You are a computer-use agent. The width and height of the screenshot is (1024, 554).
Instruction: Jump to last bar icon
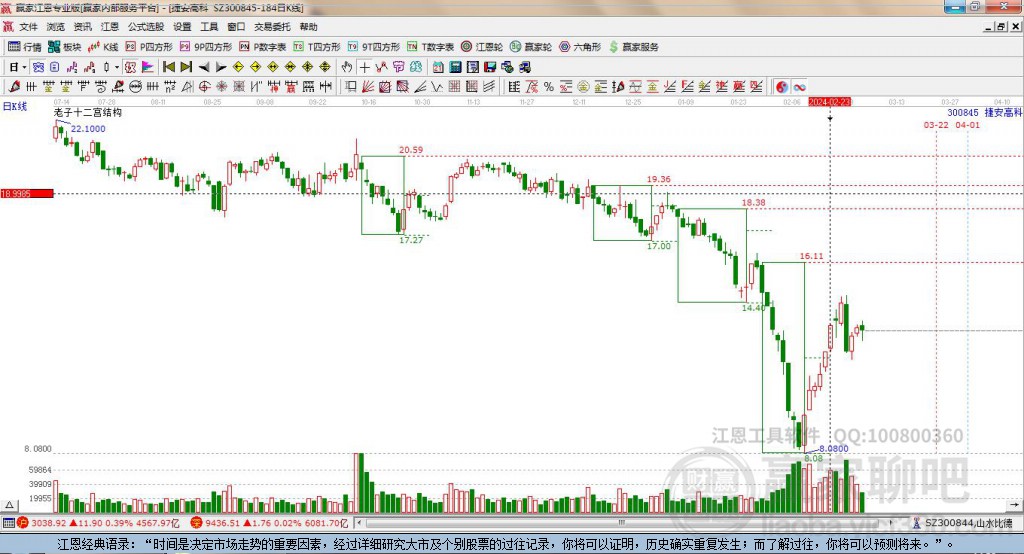[x=186, y=67]
